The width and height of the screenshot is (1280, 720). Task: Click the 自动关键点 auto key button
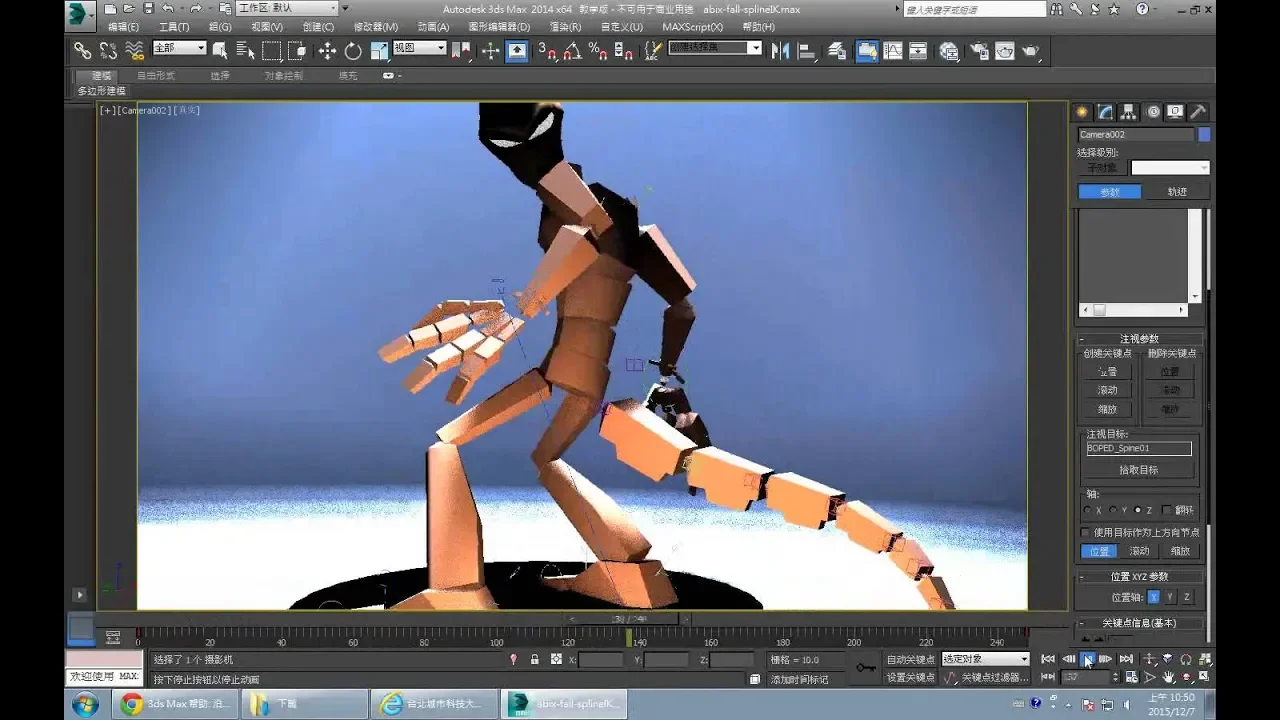[910, 659]
